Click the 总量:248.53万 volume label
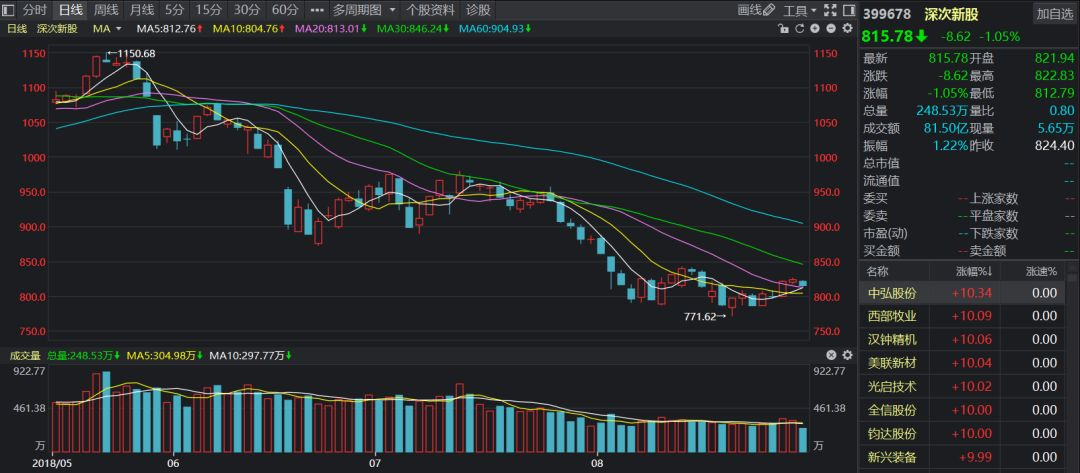The width and height of the screenshot is (1080, 473). 83,355
